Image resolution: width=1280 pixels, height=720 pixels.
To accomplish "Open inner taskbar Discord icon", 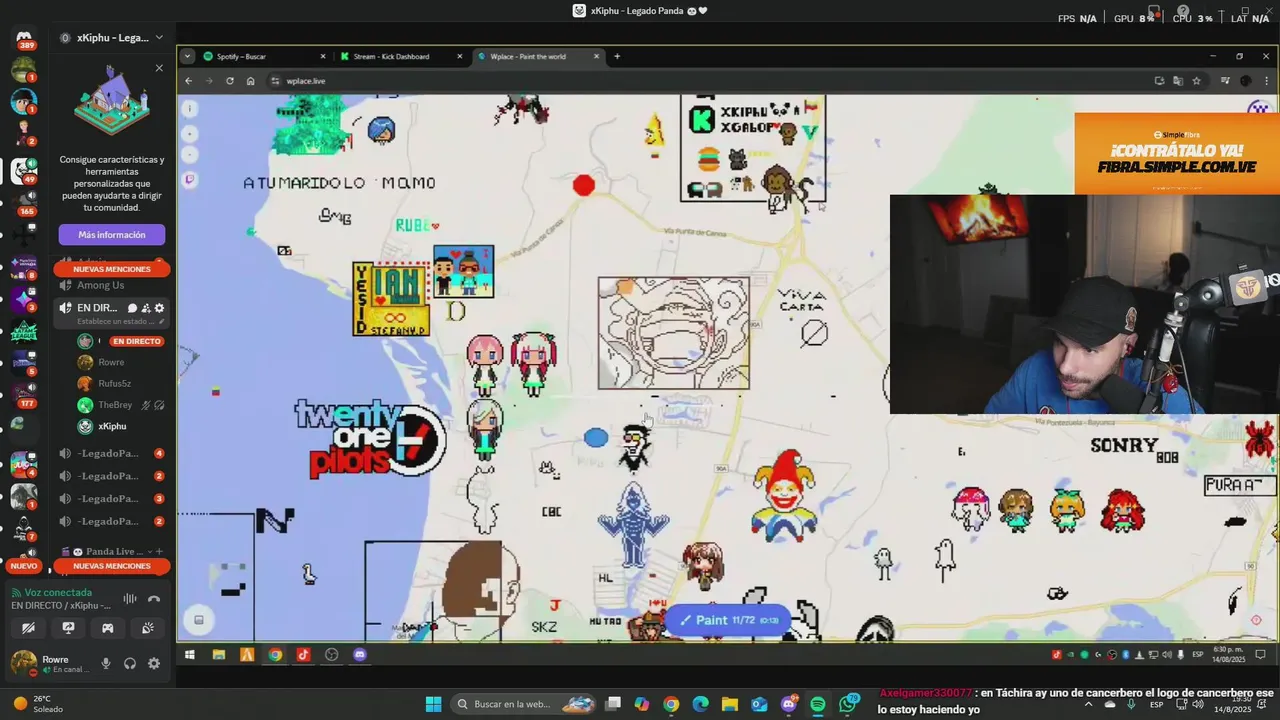I will (x=360, y=655).
